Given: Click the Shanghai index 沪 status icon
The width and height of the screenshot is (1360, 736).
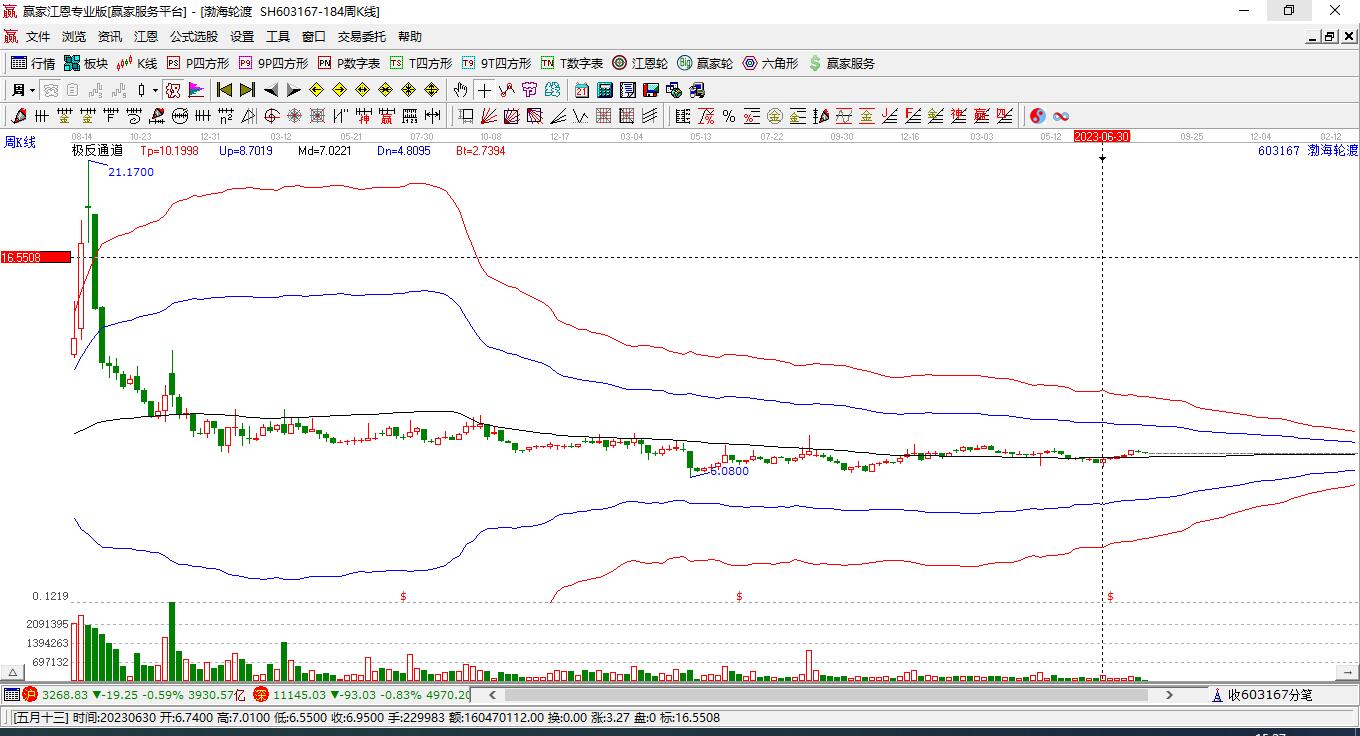Looking at the screenshot, I should [x=30, y=695].
